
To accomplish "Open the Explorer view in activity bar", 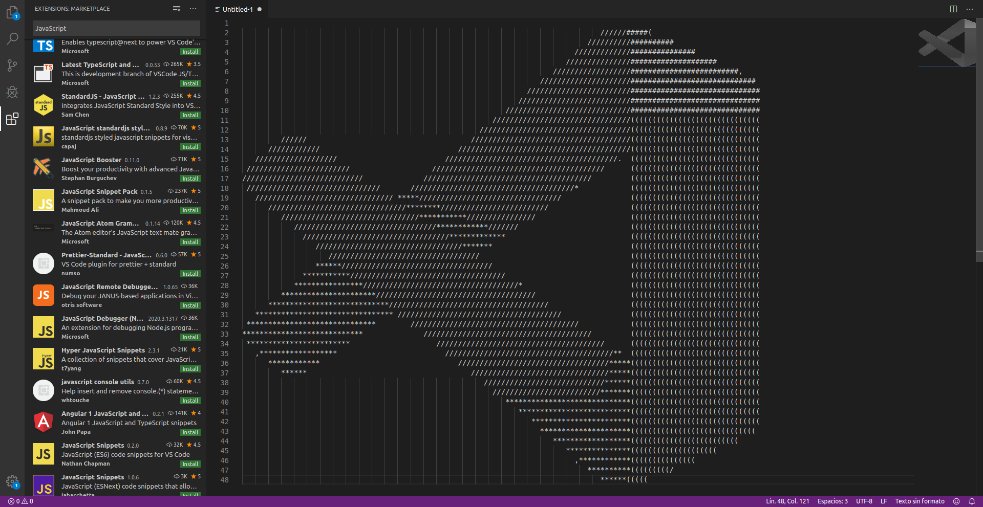I will [x=12, y=11].
